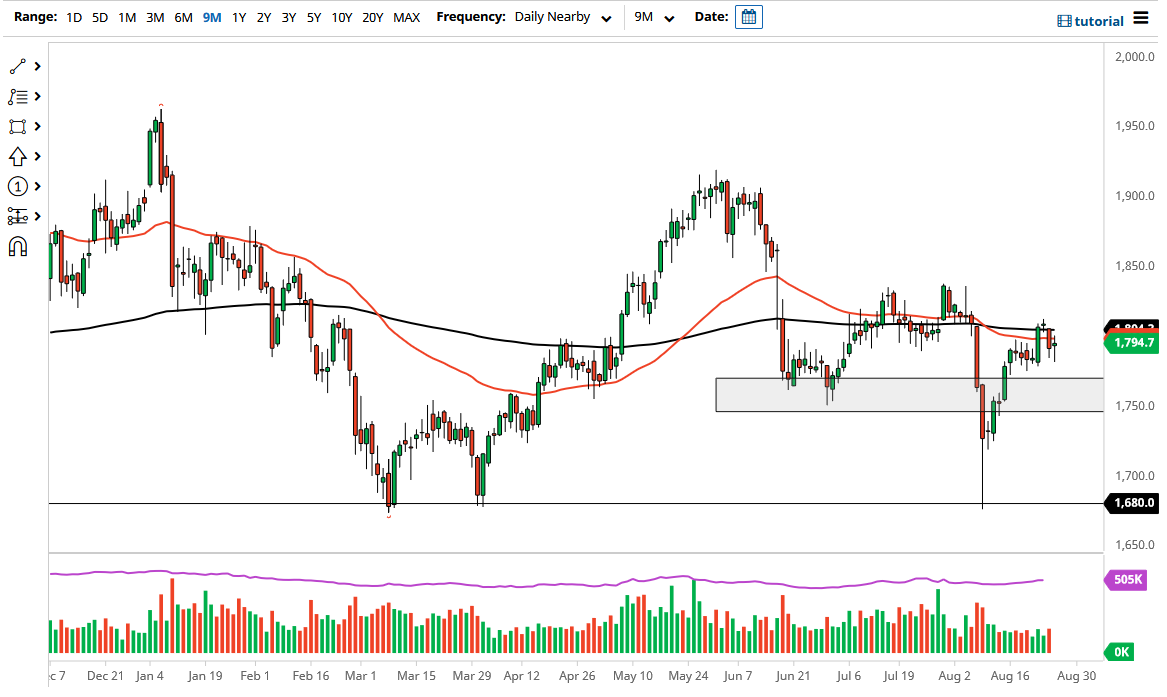This screenshot has height=697, width=1167.
Task: Expand the line tool options chevron
Action: click(x=37, y=67)
